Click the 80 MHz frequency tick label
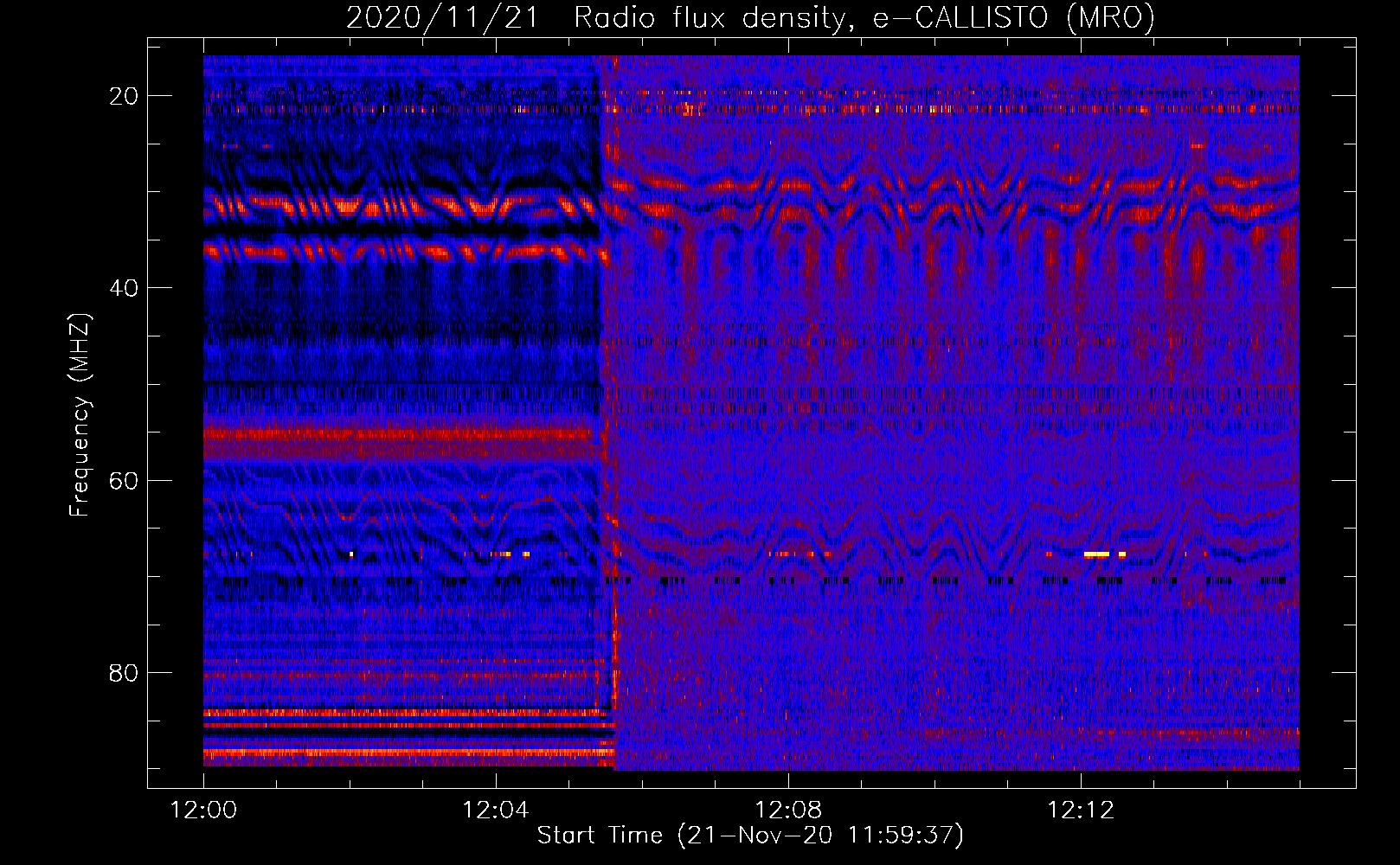The width and height of the screenshot is (1400, 865). [x=124, y=672]
